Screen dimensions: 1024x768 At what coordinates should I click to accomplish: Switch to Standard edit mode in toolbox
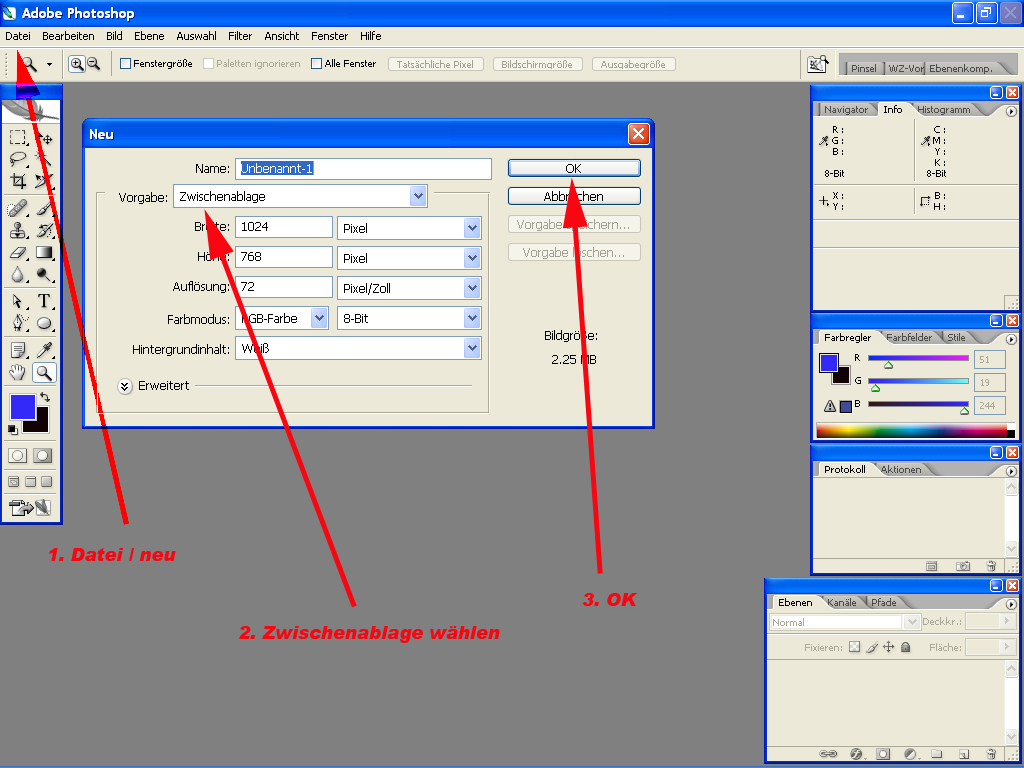point(18,455)
